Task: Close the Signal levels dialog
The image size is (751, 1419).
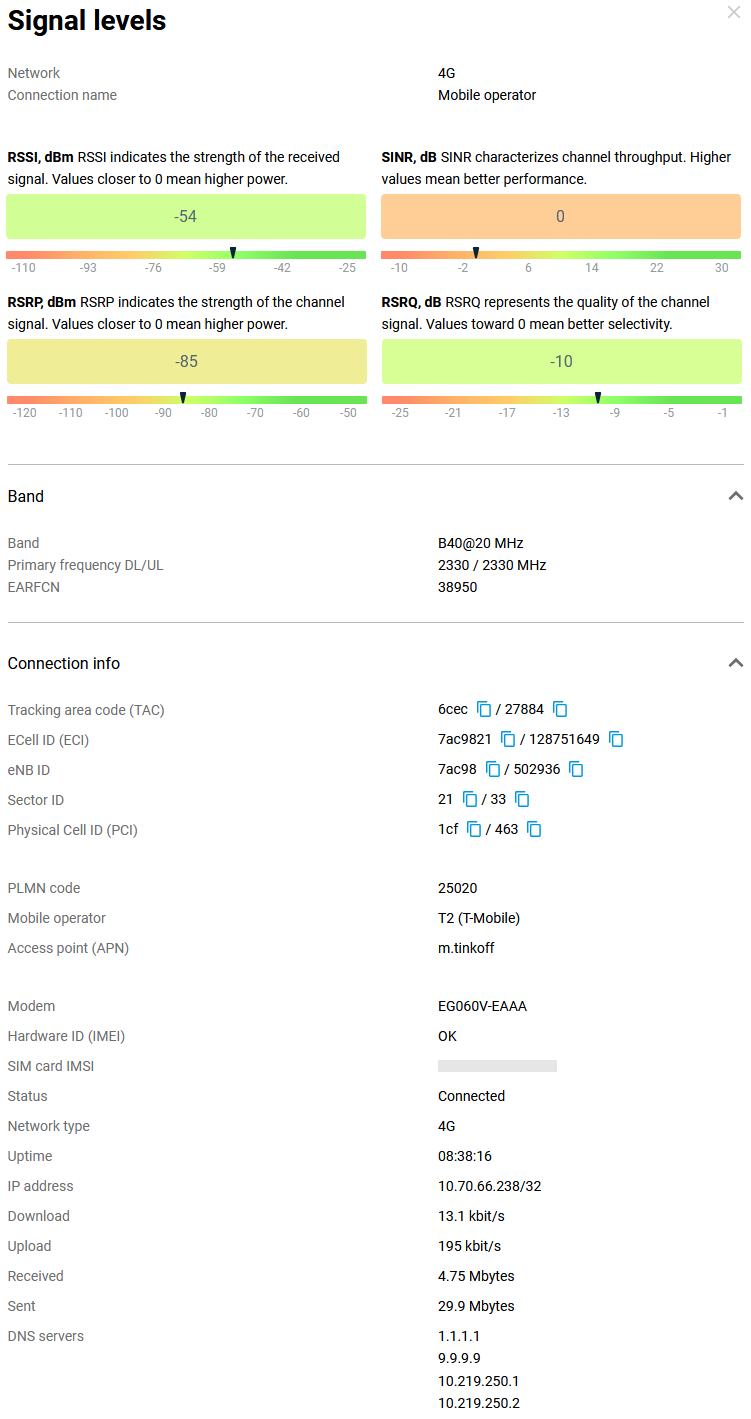Action: 734,12
